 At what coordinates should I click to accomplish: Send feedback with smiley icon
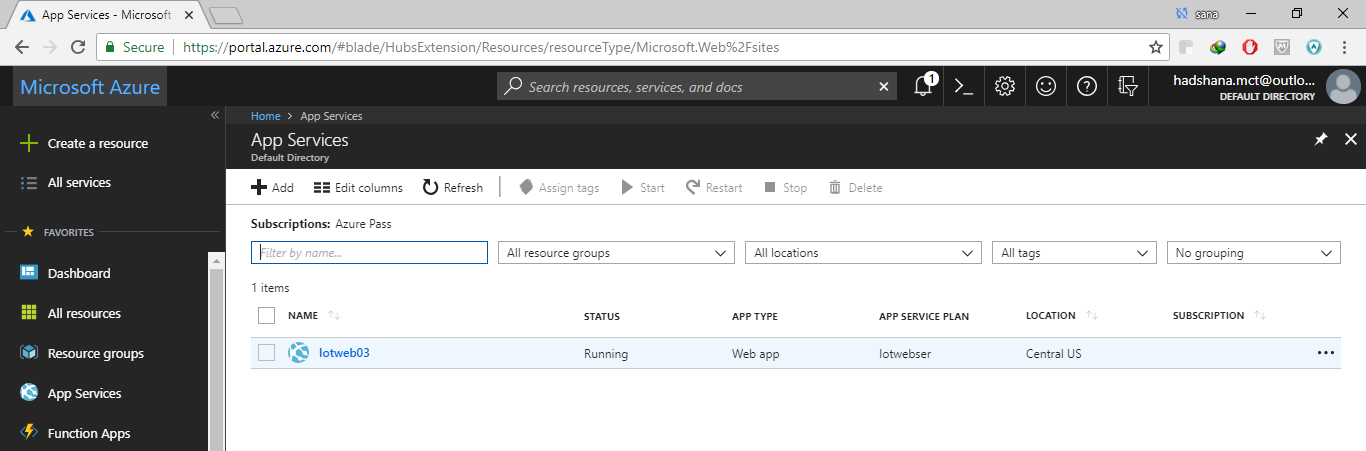[x=1046, y=86]
